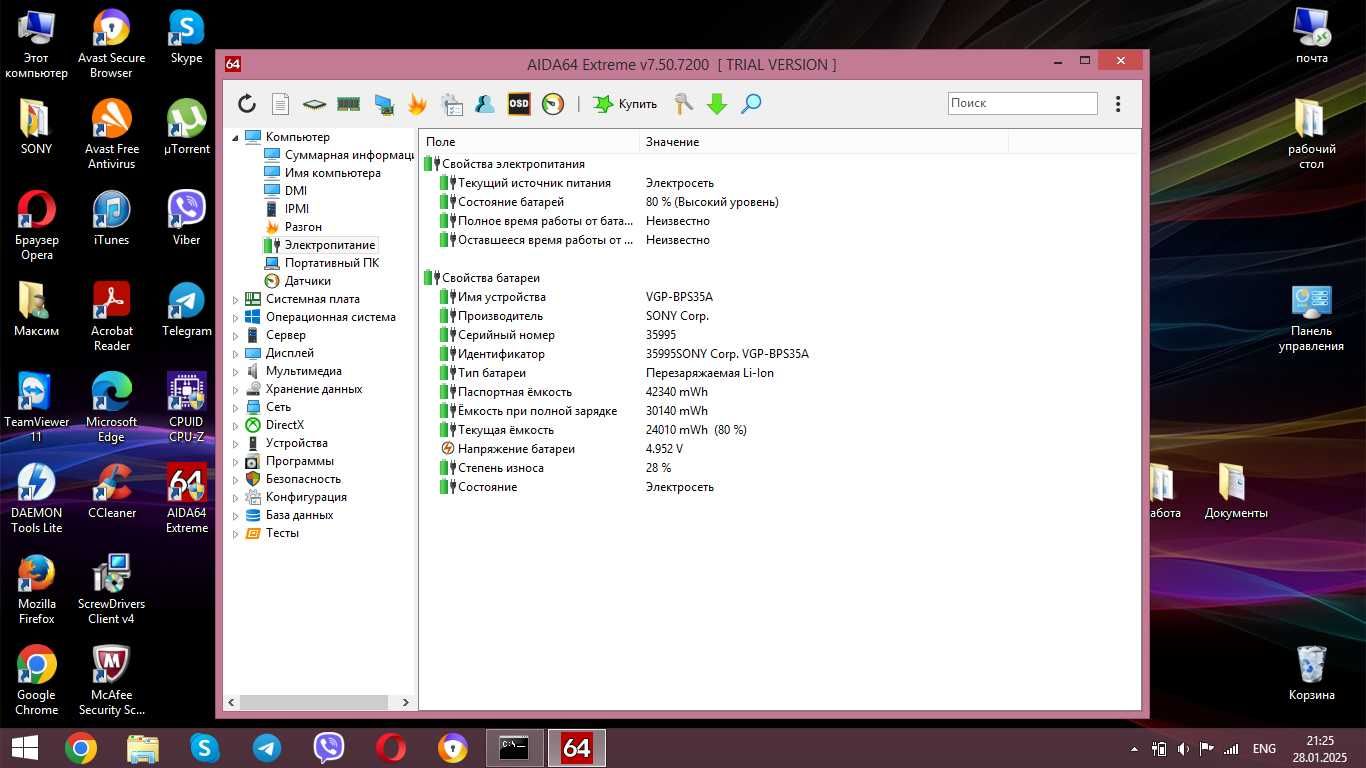Image resolution: width=1366 pixels, height=768 pixels.
Task: Click the gauge dial toolbar icon
Action: (553, 103)
